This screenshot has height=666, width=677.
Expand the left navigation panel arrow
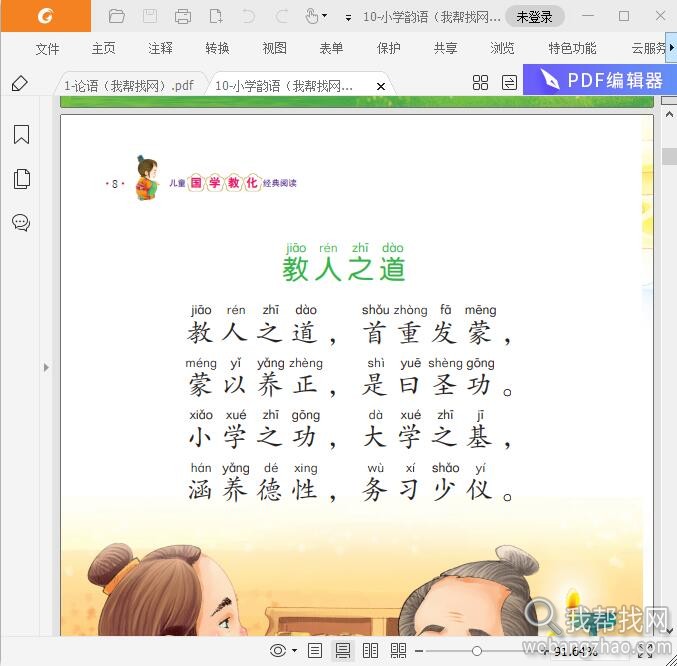pyautogui.click(x=46, y=368)
